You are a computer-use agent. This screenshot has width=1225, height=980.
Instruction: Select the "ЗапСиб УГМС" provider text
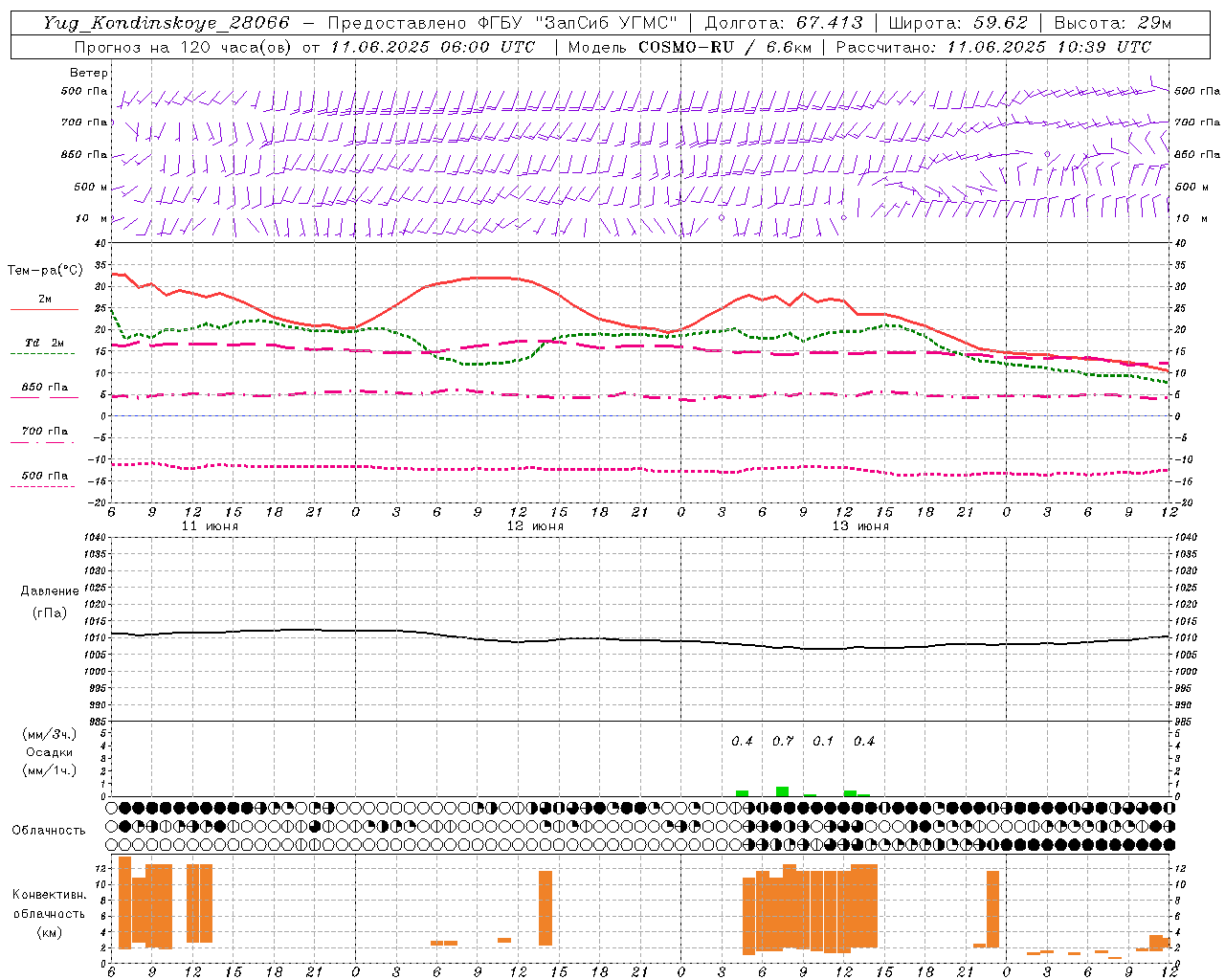coord(608,23)
